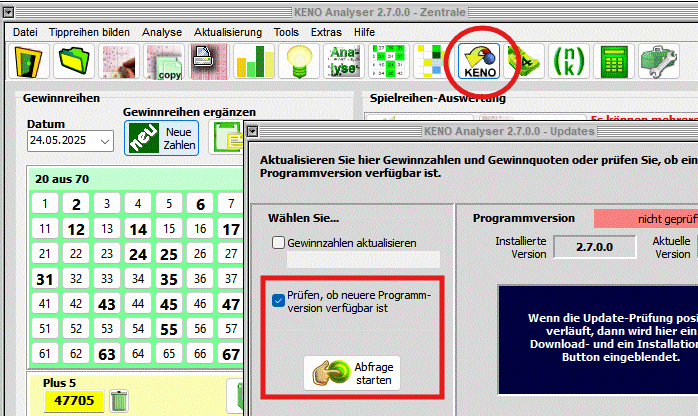The image size is (698, 416).
Task: Click the printer toolbar icon
Action: (209, 61)
